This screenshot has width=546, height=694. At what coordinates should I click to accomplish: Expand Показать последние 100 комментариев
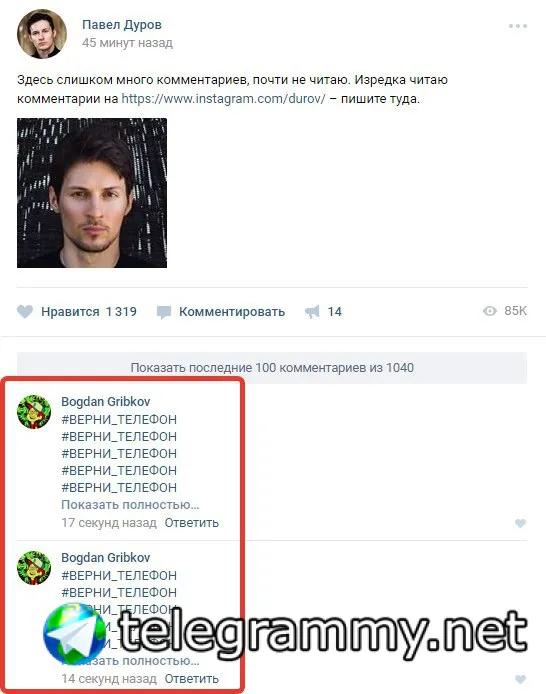coord(272,368)
